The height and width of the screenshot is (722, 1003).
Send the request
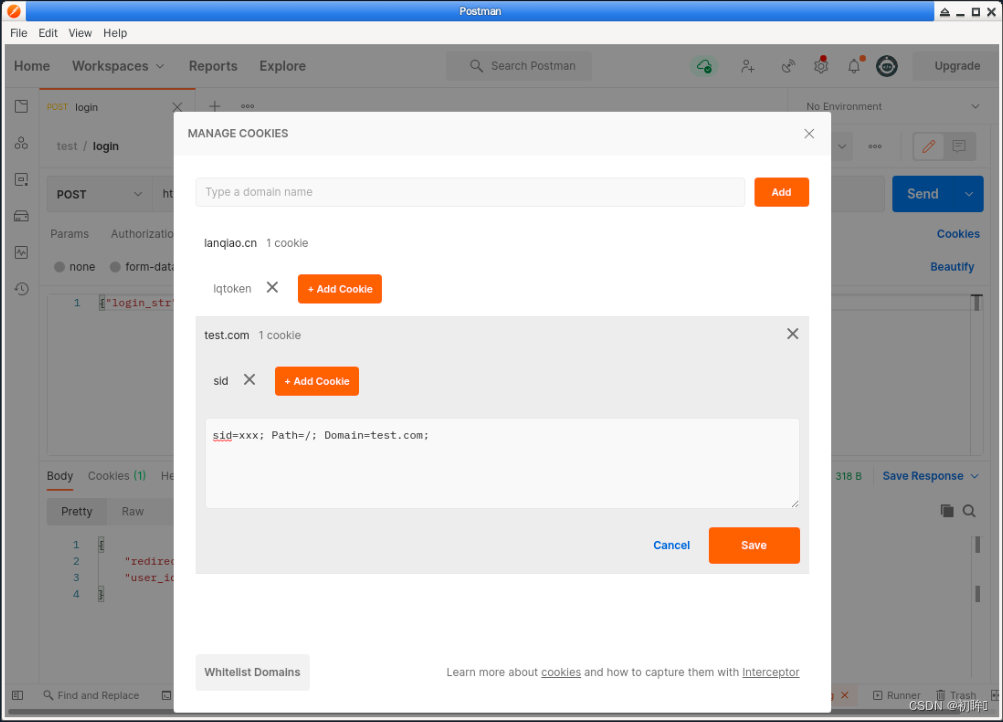click(x=923, y=194)
